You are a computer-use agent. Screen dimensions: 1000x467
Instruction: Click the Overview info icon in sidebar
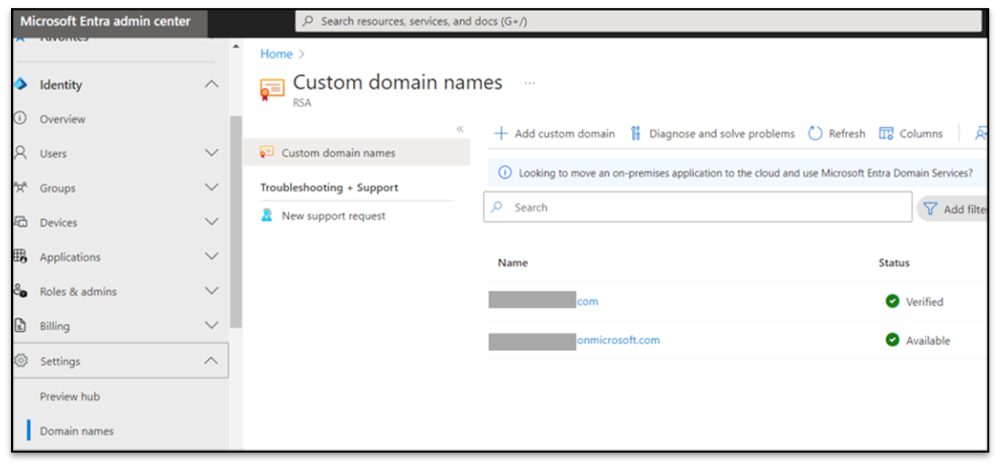point(19,119)
